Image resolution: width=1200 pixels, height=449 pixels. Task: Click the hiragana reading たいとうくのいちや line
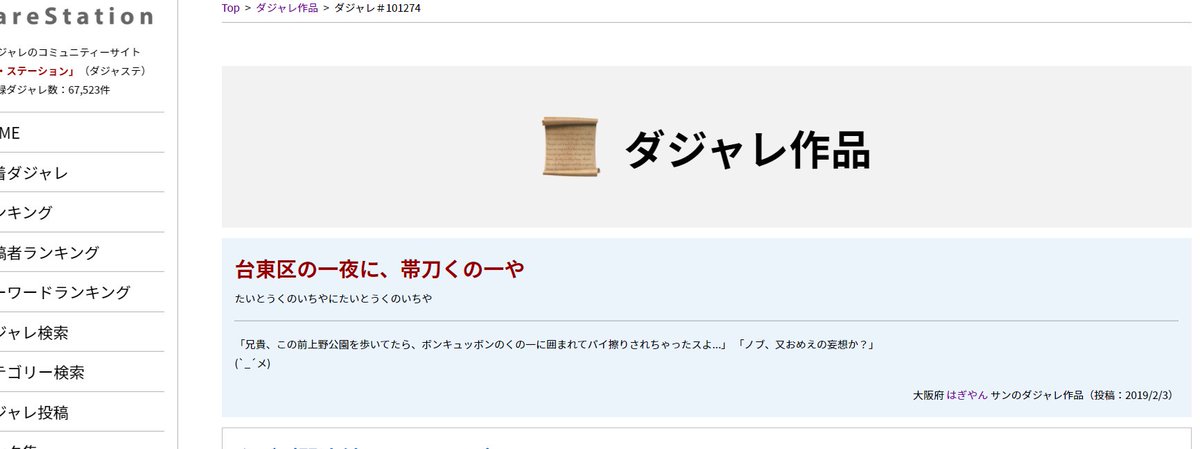[333, 299]
